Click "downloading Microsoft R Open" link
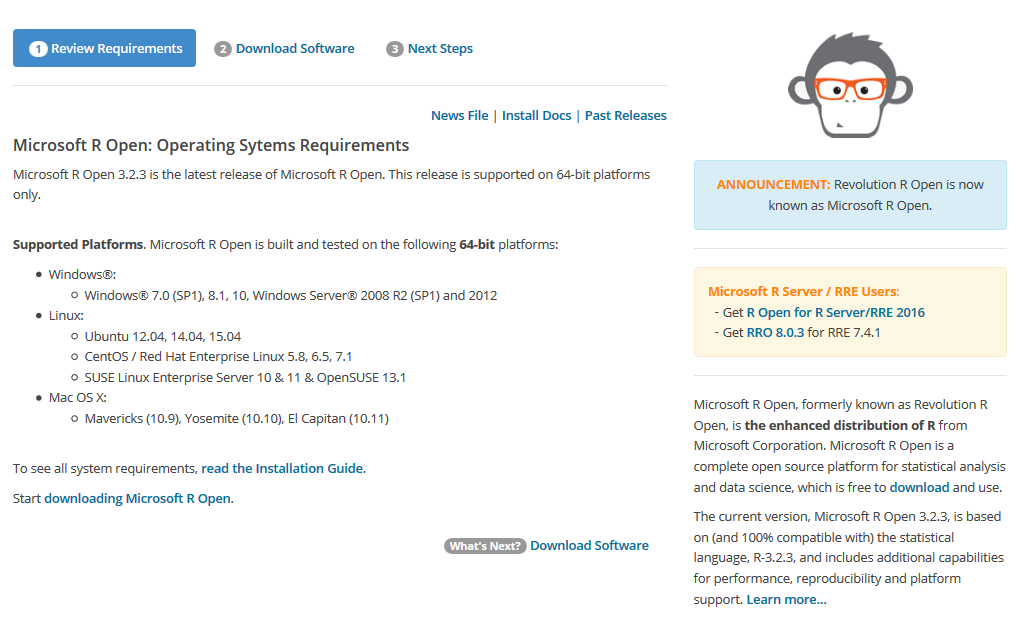1022x618 pixels. click(139, 498)
